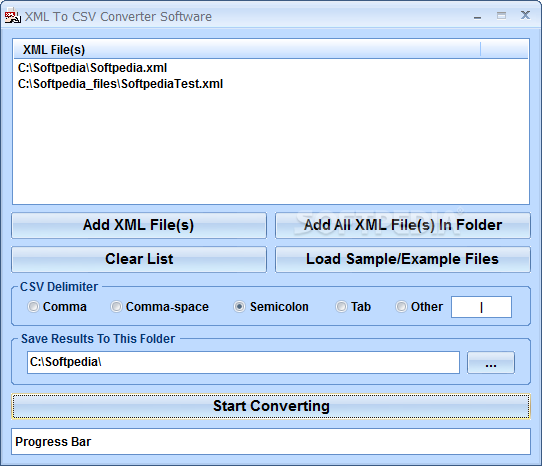Click the XML File(s) column header
This screenshot has height=466, width=542.
click(247, 50)
